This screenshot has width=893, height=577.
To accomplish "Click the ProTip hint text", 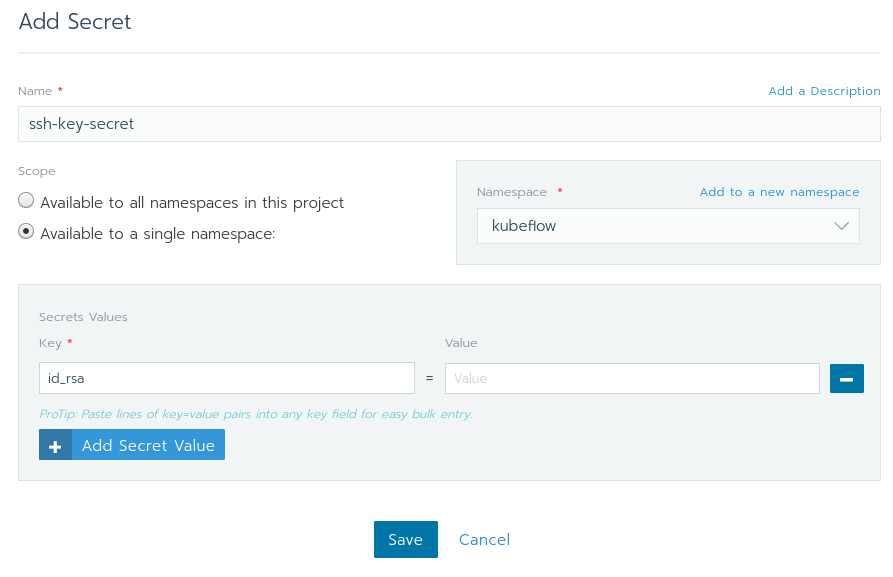I will [x=255, y=414].
